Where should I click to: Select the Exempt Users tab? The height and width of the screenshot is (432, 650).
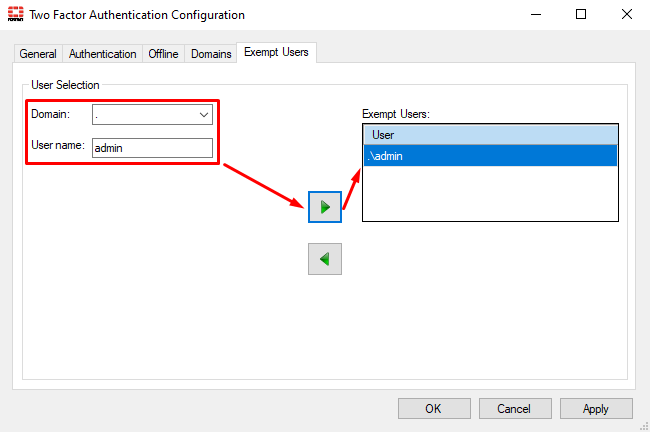[276, 52]
